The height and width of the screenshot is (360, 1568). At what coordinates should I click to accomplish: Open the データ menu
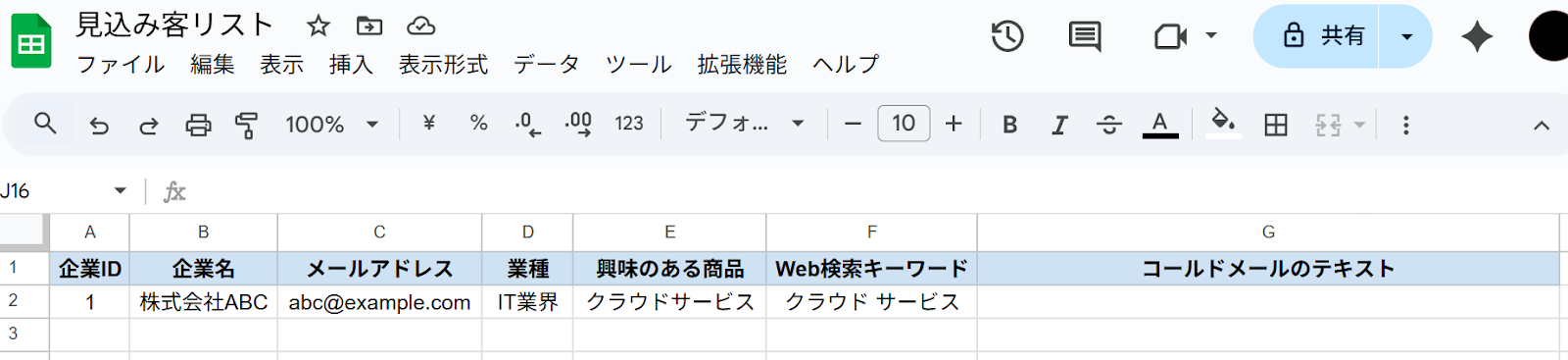click(x=547, y=65)
